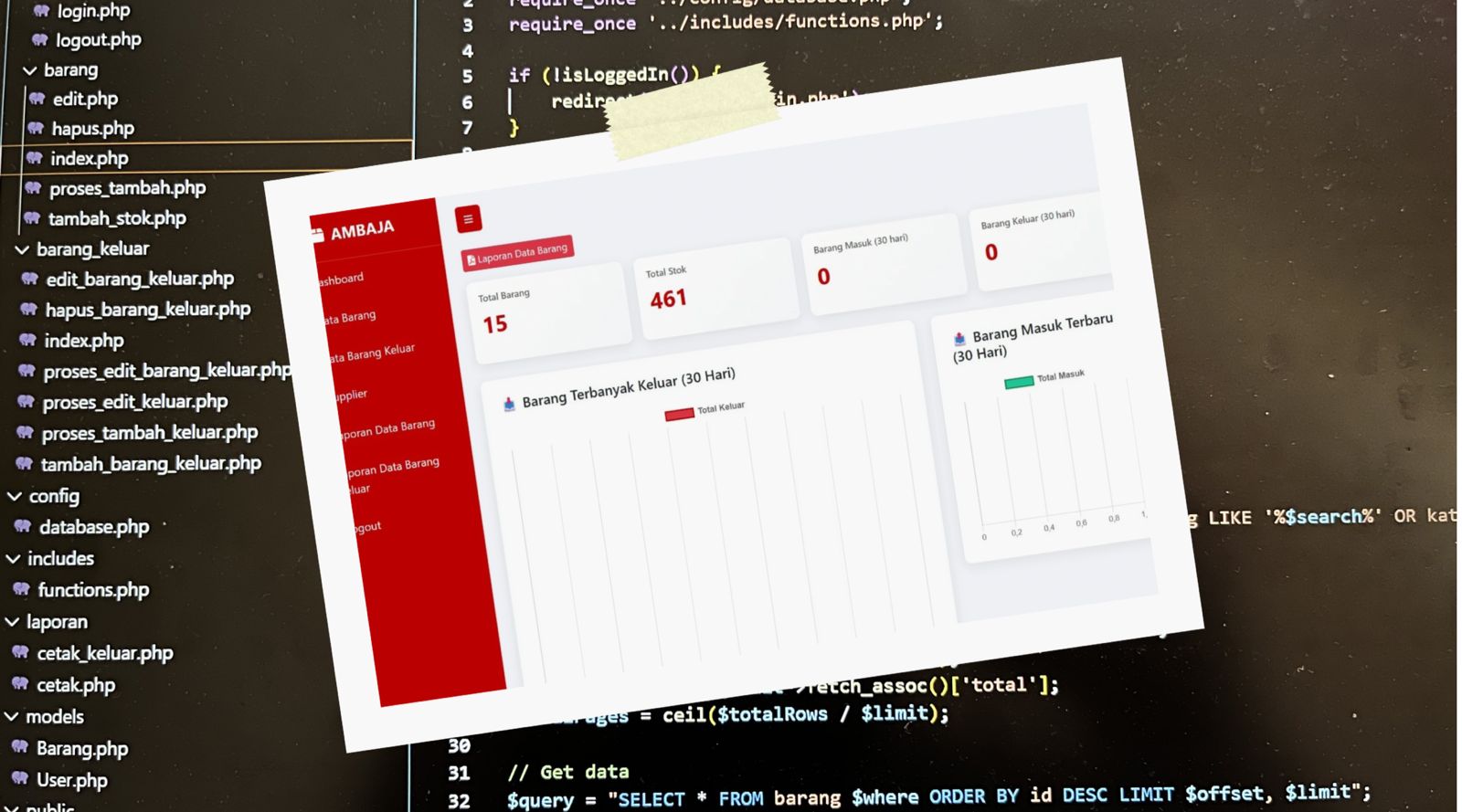
Task: Open hapus_barang_keluar.php in file tree
Action: (147, 310)
